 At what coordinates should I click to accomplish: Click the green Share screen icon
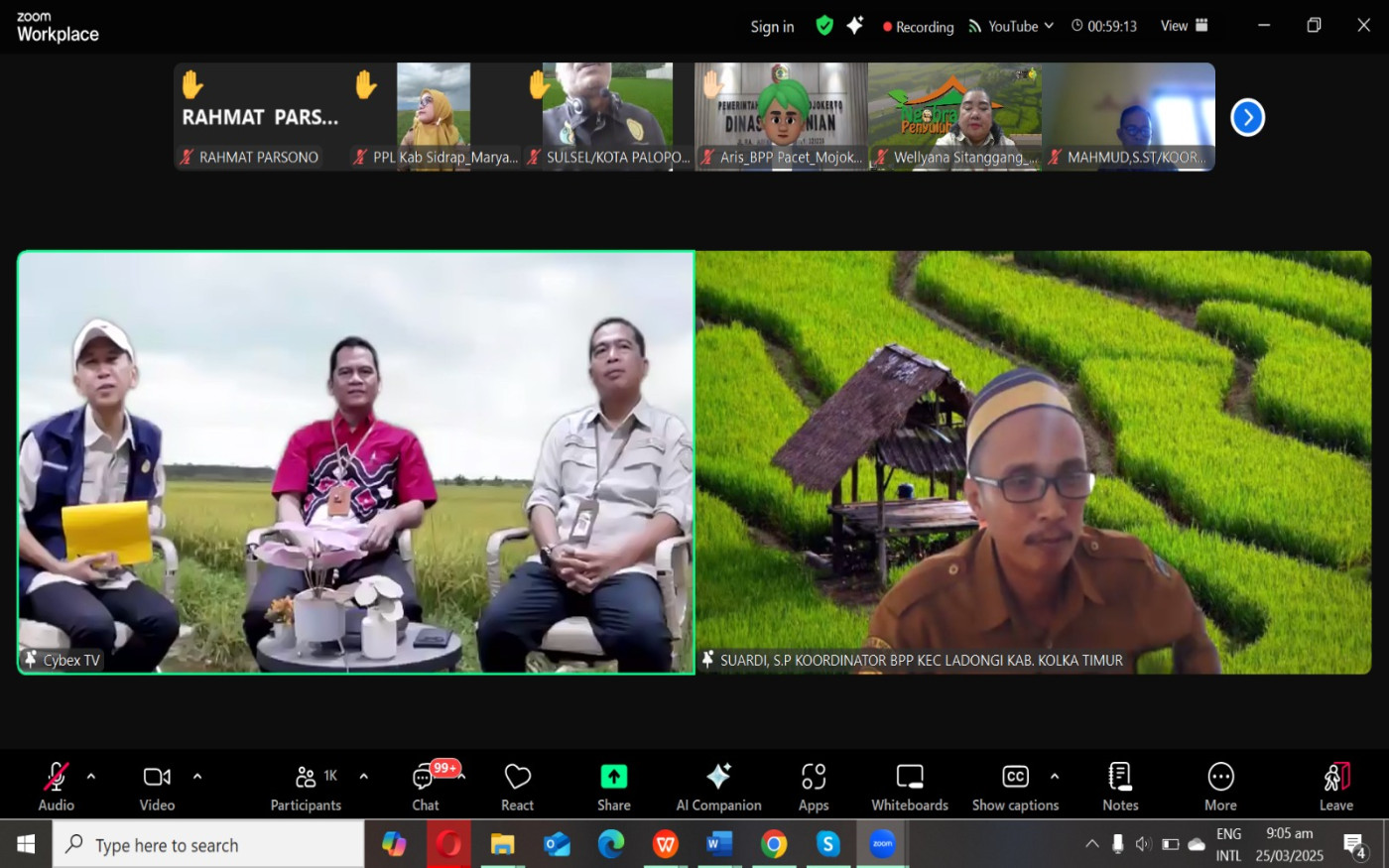(x=613, y=777)
